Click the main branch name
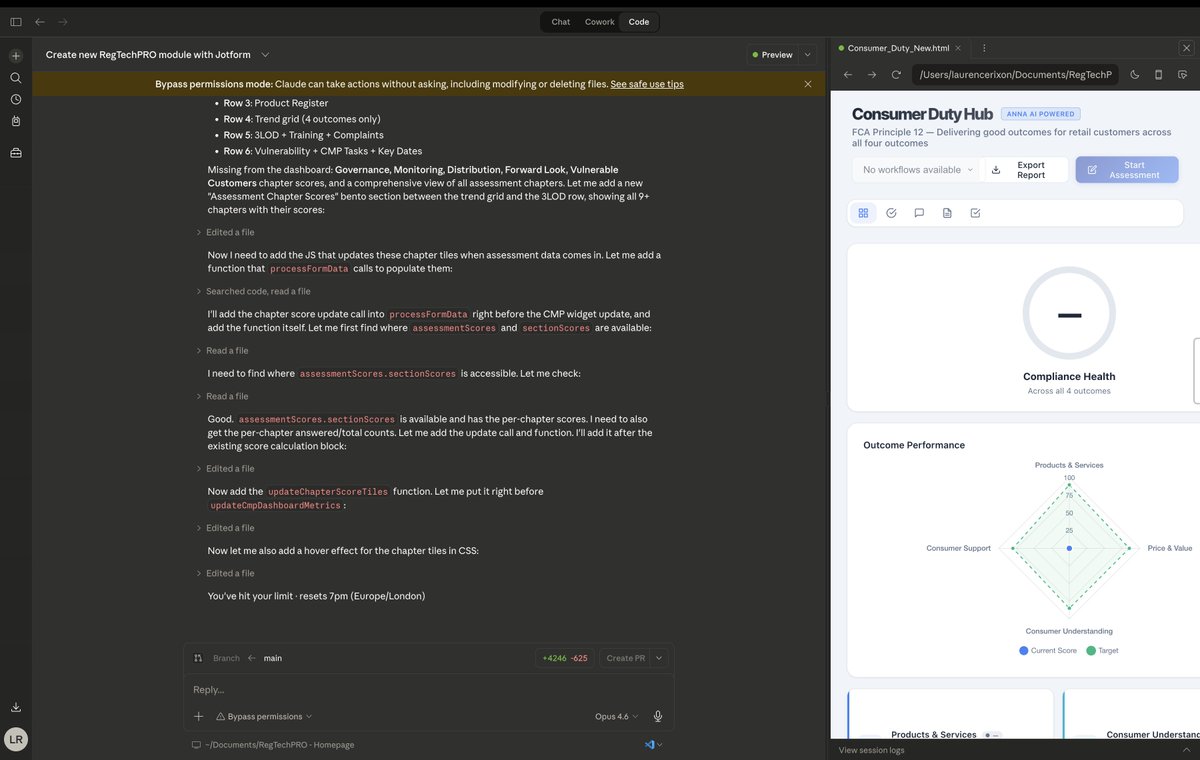Viewport: 1200px width, 760px height. tap(272, 658)
